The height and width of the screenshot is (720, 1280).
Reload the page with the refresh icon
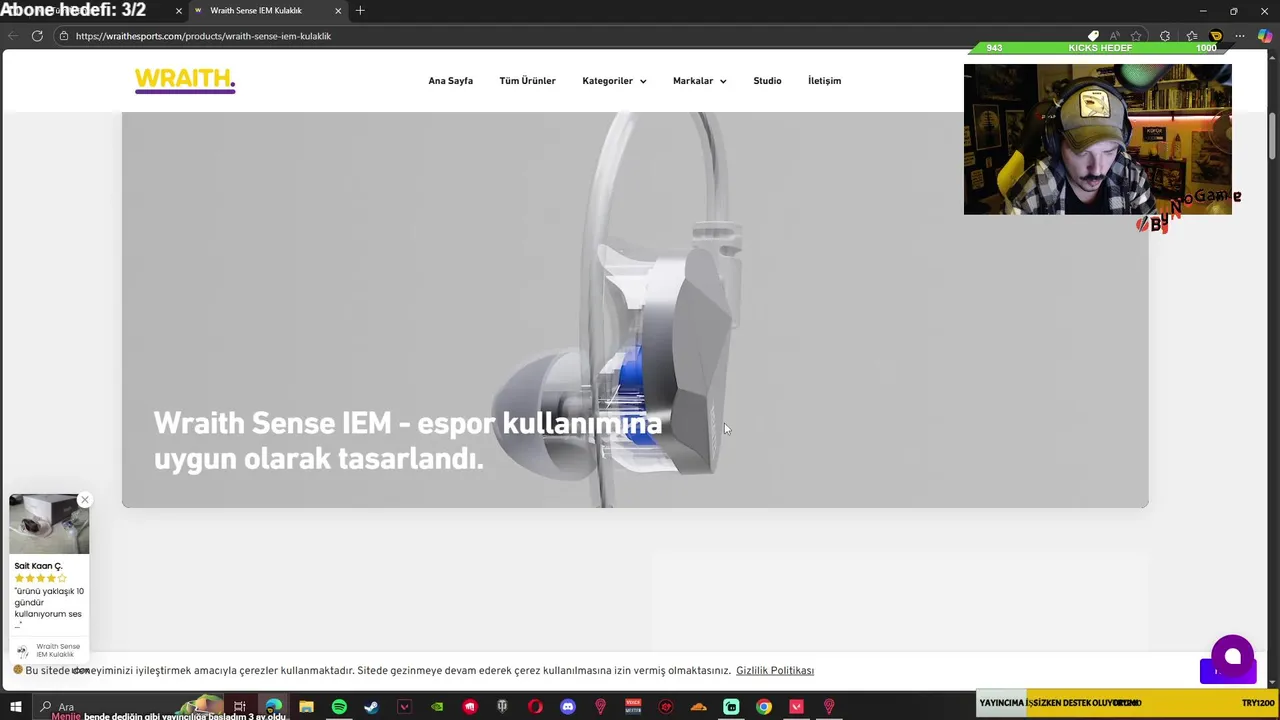37,36
